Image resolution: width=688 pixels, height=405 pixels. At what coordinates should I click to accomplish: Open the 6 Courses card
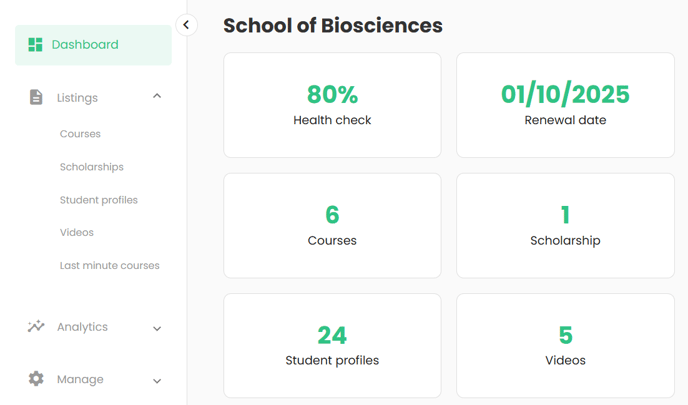click(x=332, y=226)
